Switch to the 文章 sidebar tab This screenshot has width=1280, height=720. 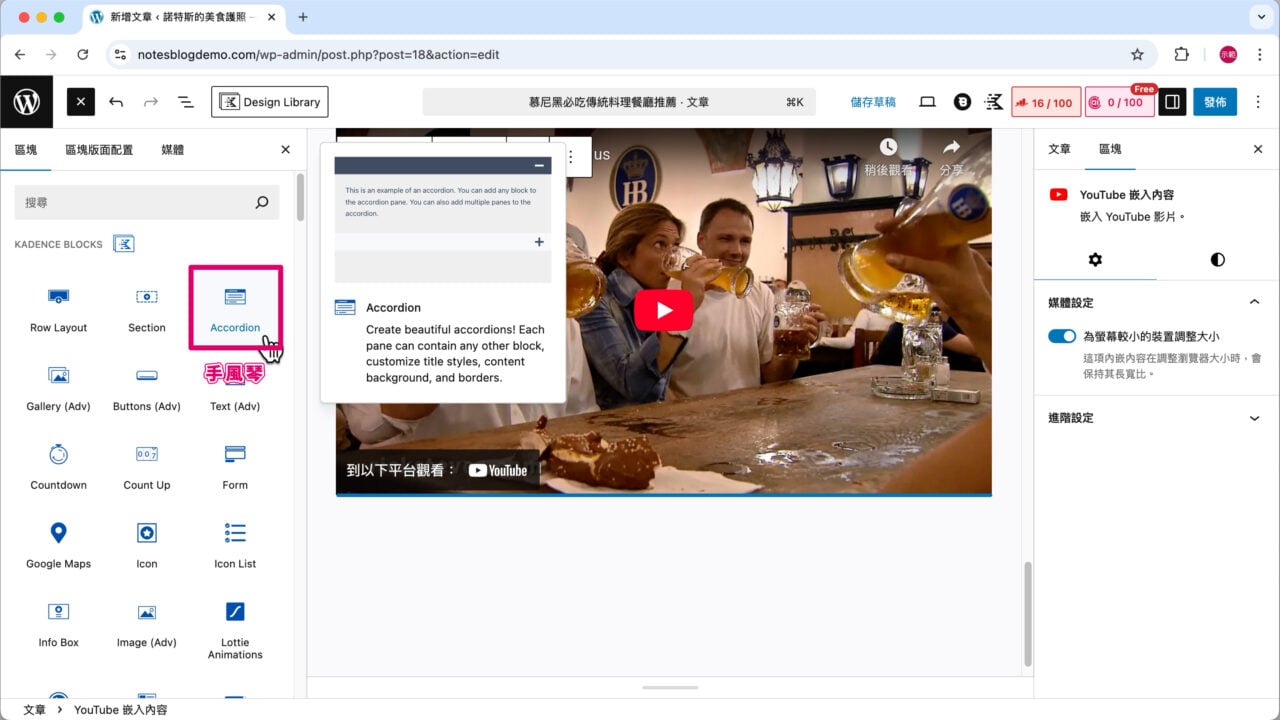tap(1059, 149)
